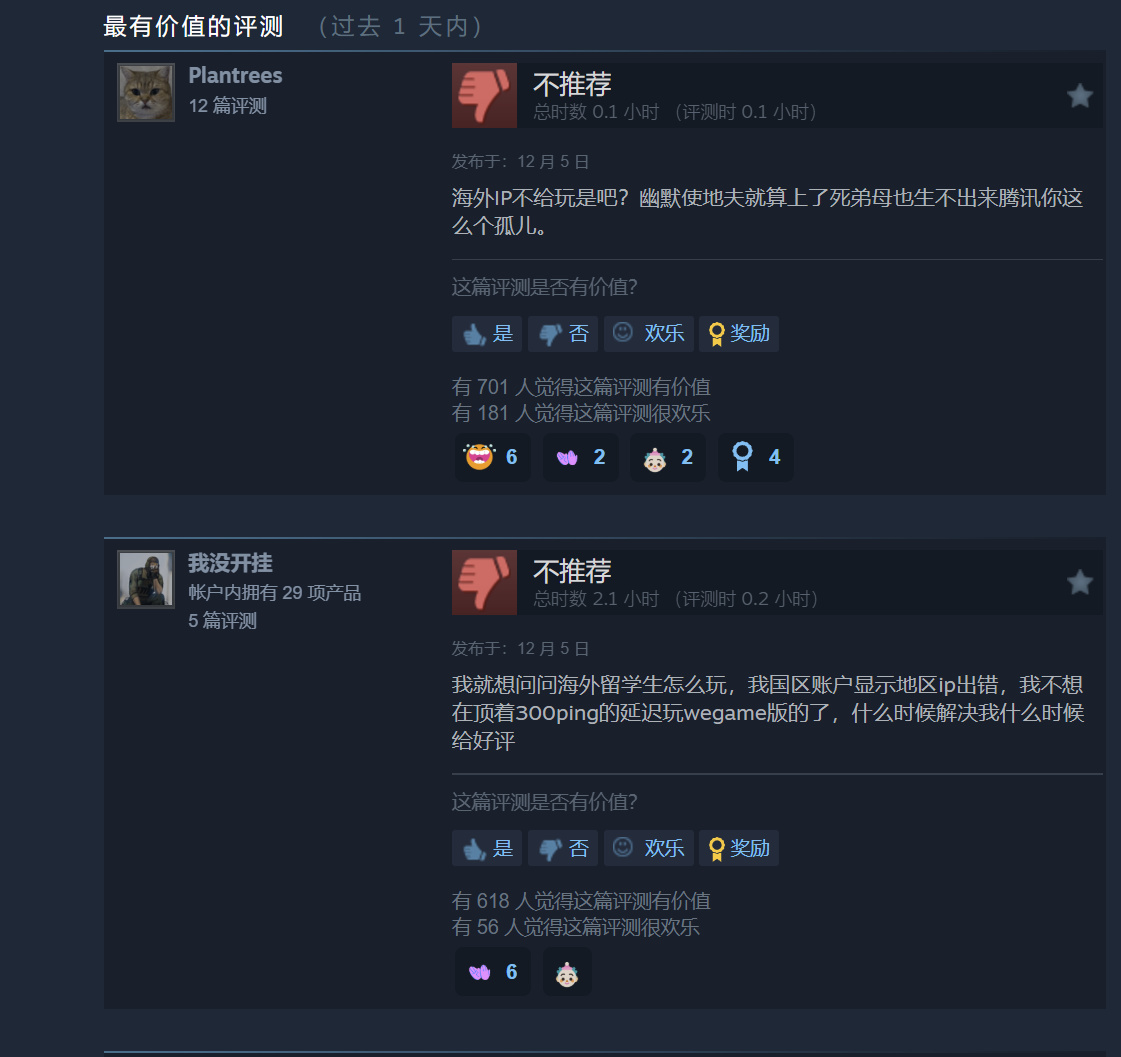Vote 否 on 我没开挂's review

563,848
